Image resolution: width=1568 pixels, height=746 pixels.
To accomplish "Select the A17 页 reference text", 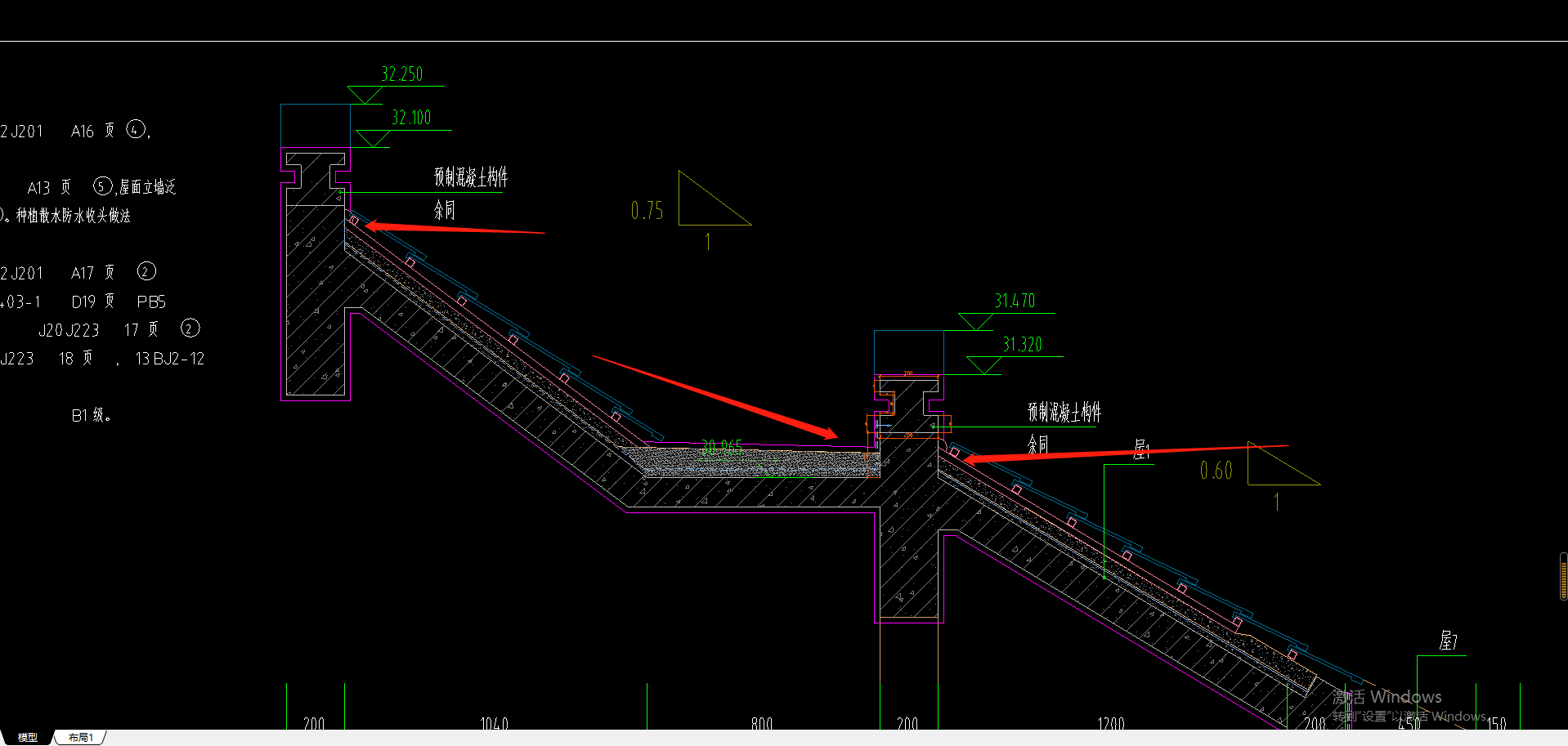I will click(93, 273).
